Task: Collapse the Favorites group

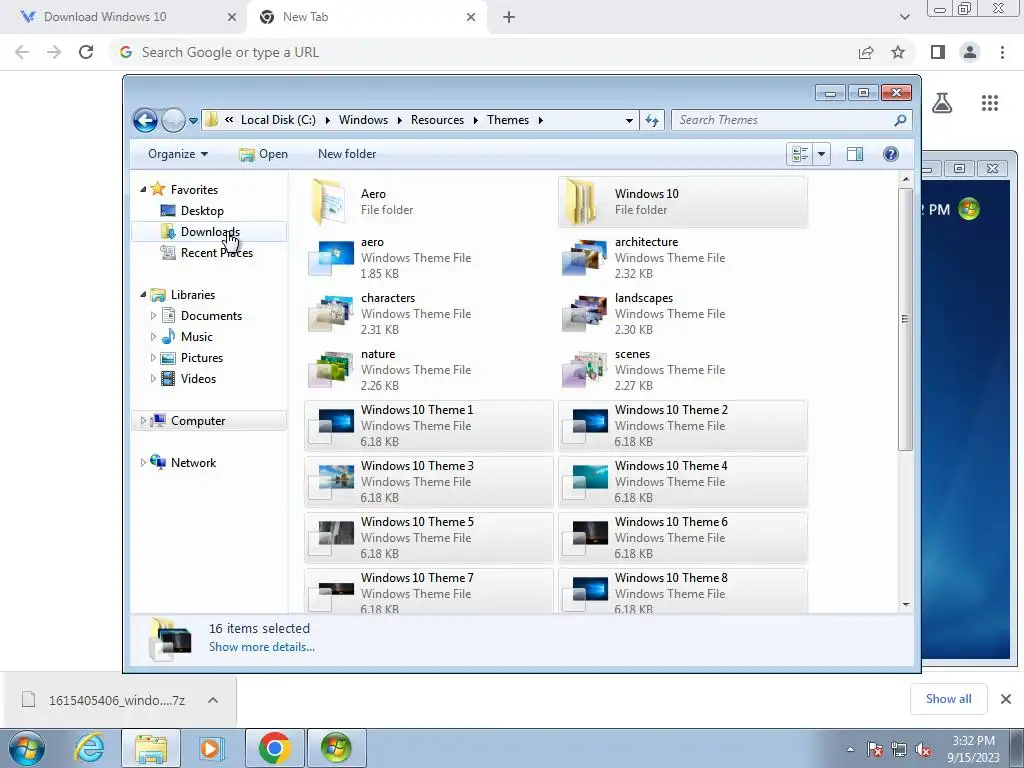Action: tap(143, 189)
